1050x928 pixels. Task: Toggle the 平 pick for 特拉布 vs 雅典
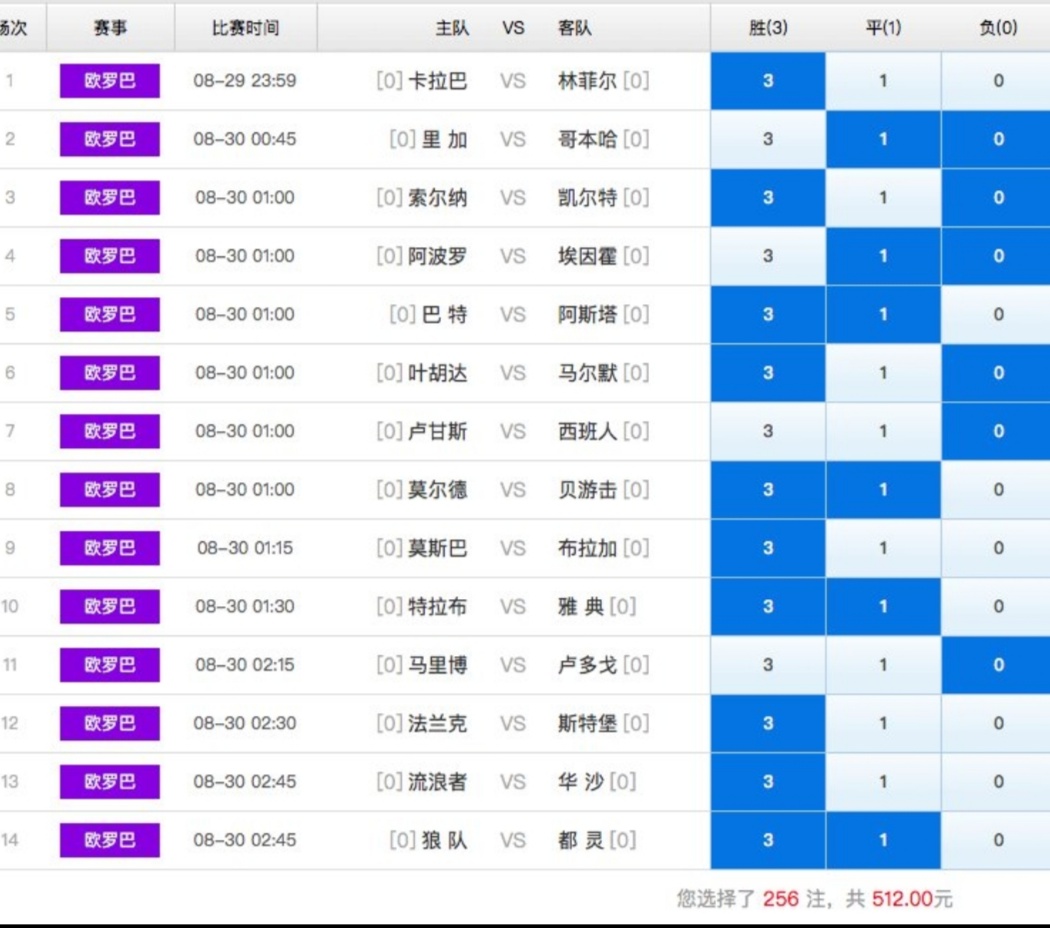click(883, 607)
